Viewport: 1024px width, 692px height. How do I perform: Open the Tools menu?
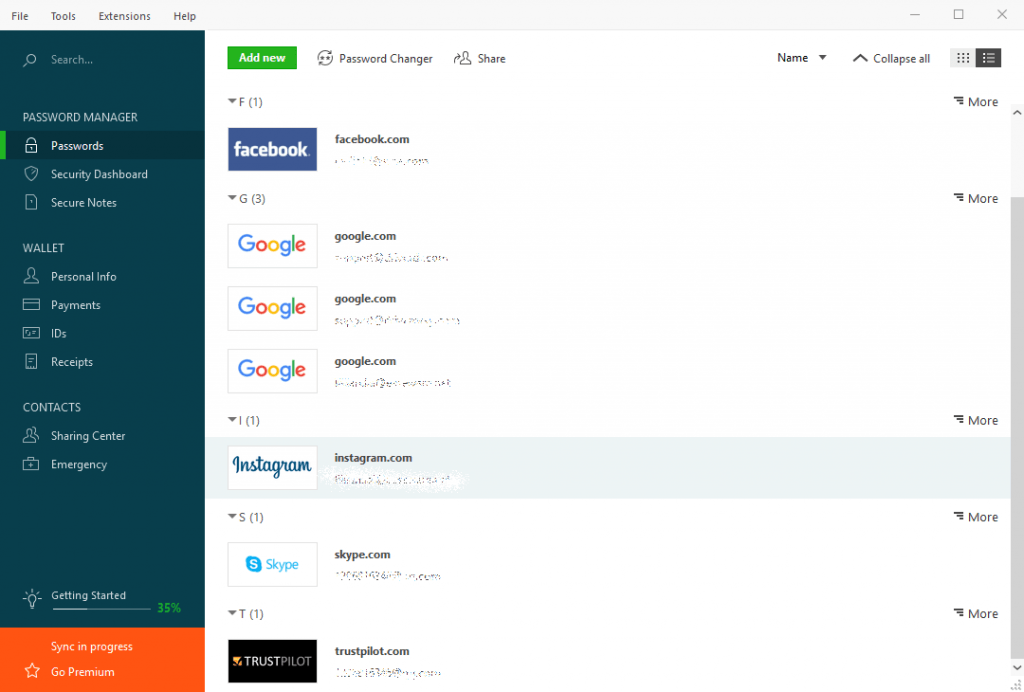tap(63, 16)
